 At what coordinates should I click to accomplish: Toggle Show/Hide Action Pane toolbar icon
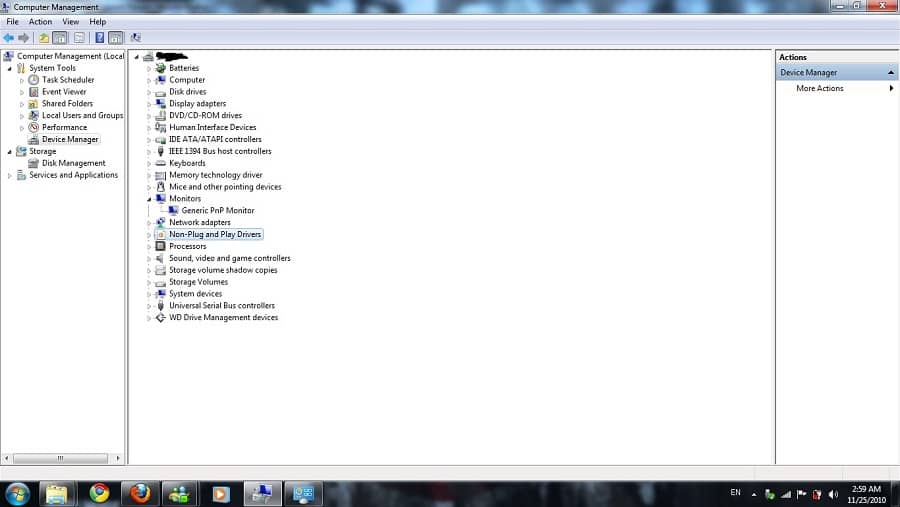(x=115, y=38)
